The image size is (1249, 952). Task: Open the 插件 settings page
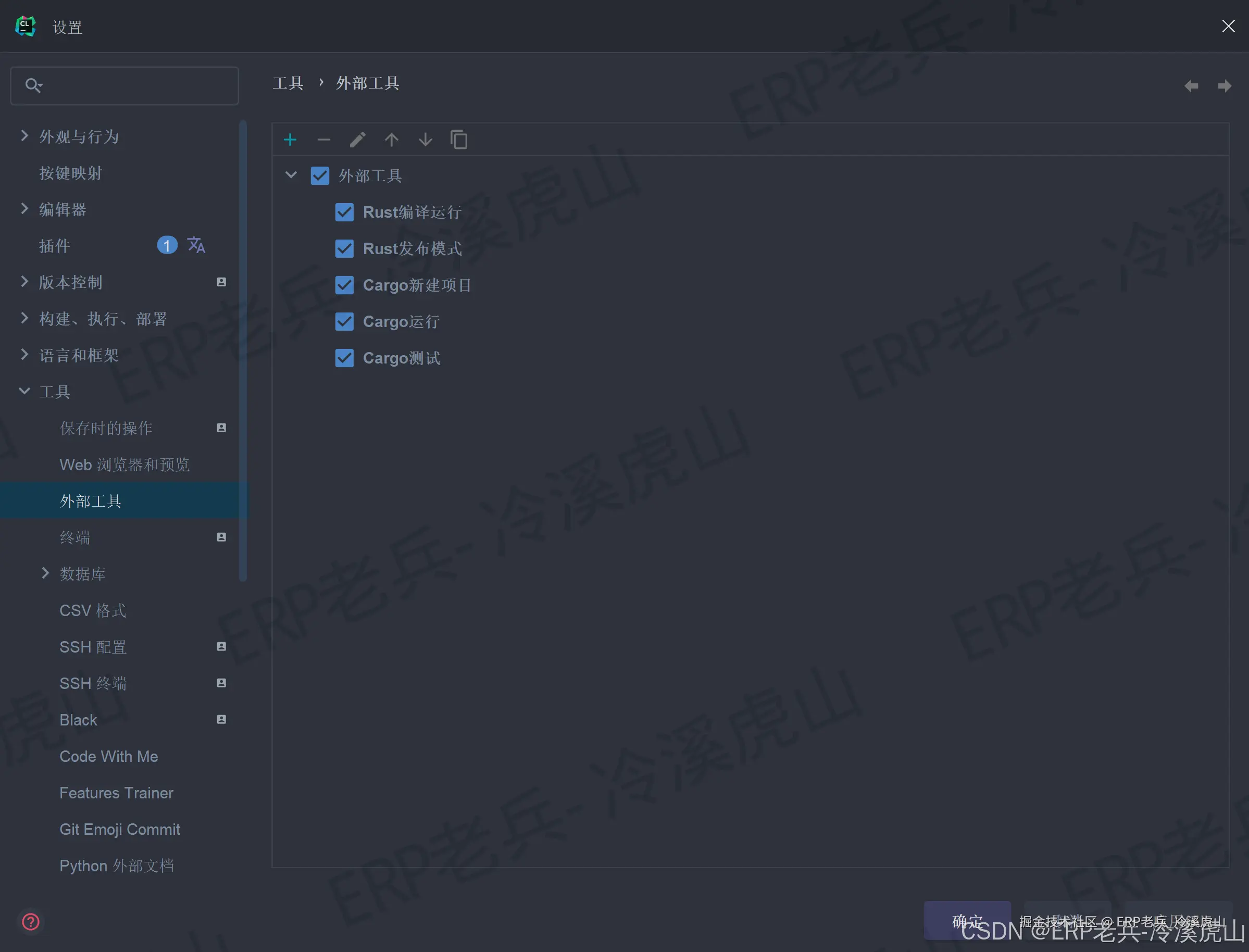pyautogui.click(x=54, y=246)
